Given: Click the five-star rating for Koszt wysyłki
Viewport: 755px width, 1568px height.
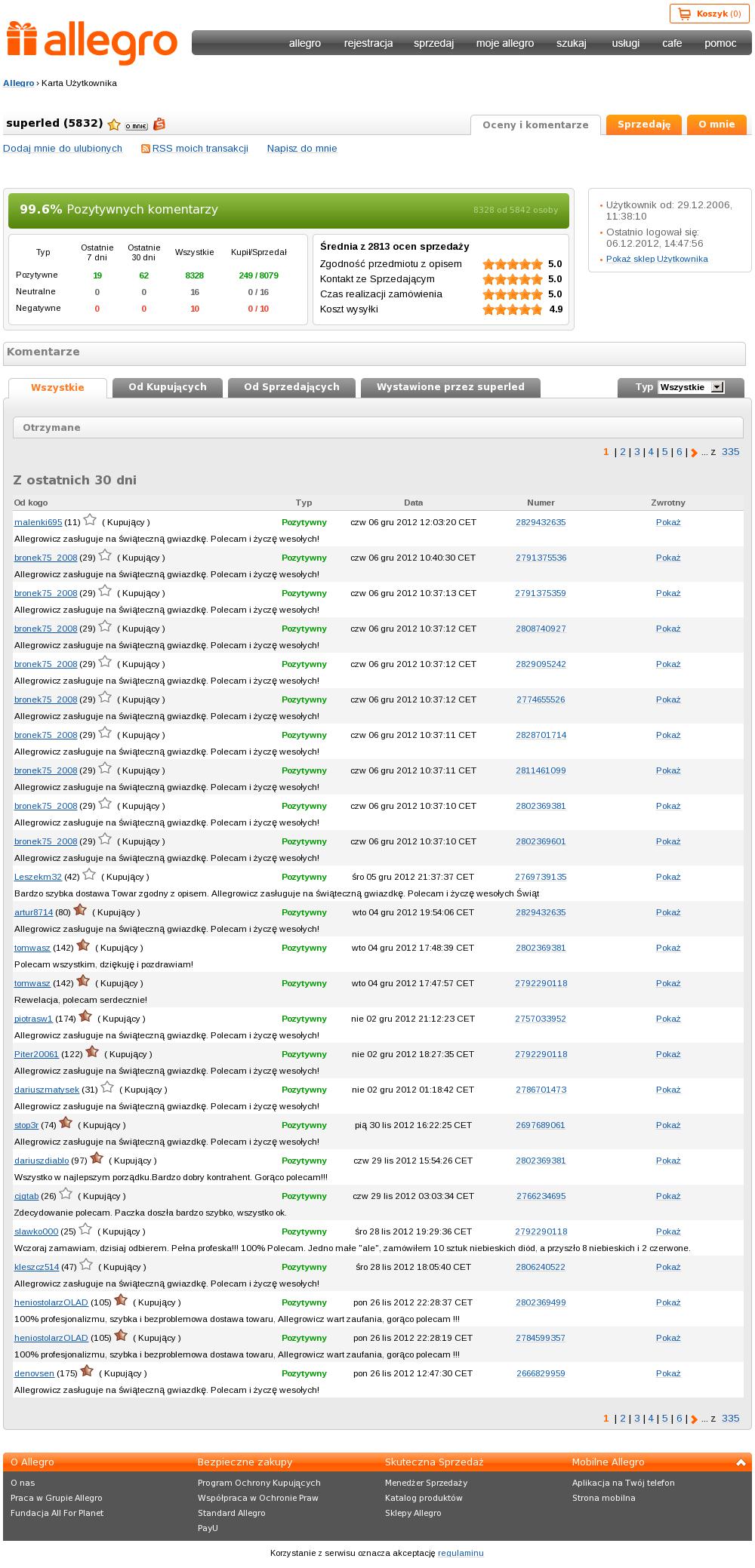Looking at the screenshot, I should tap(513, 309).
